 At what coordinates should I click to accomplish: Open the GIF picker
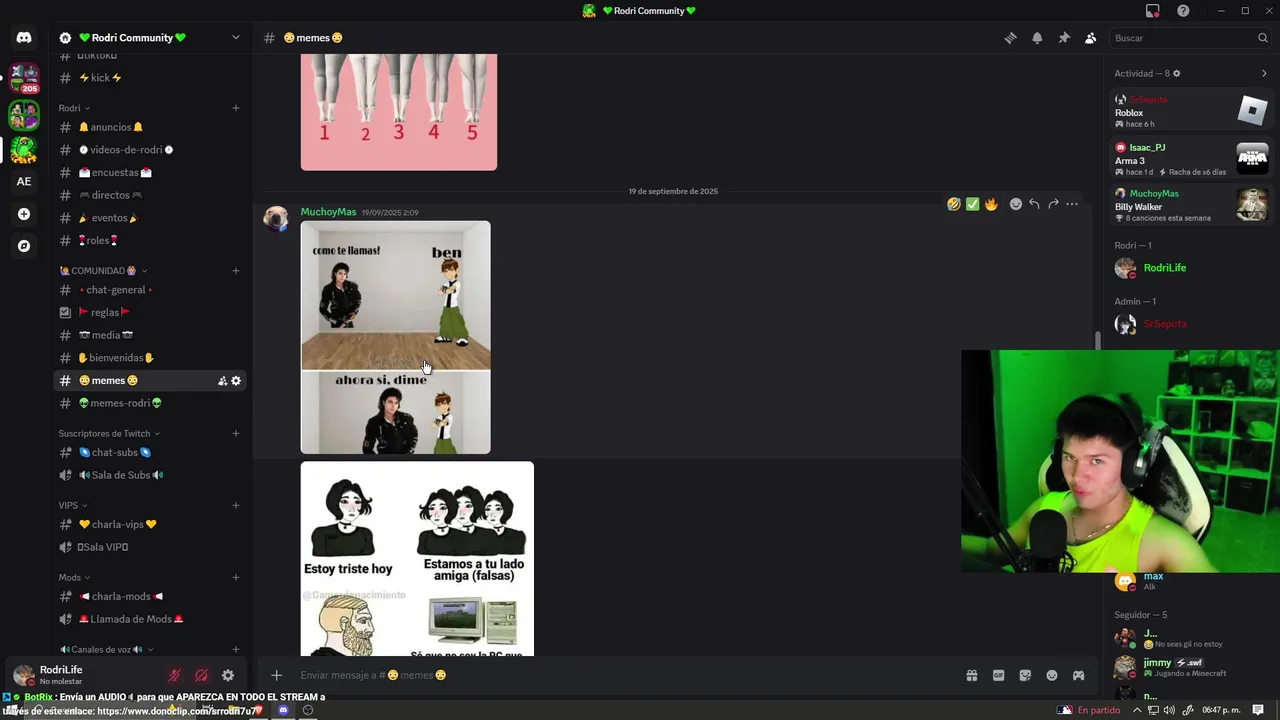tap(998, 675)
